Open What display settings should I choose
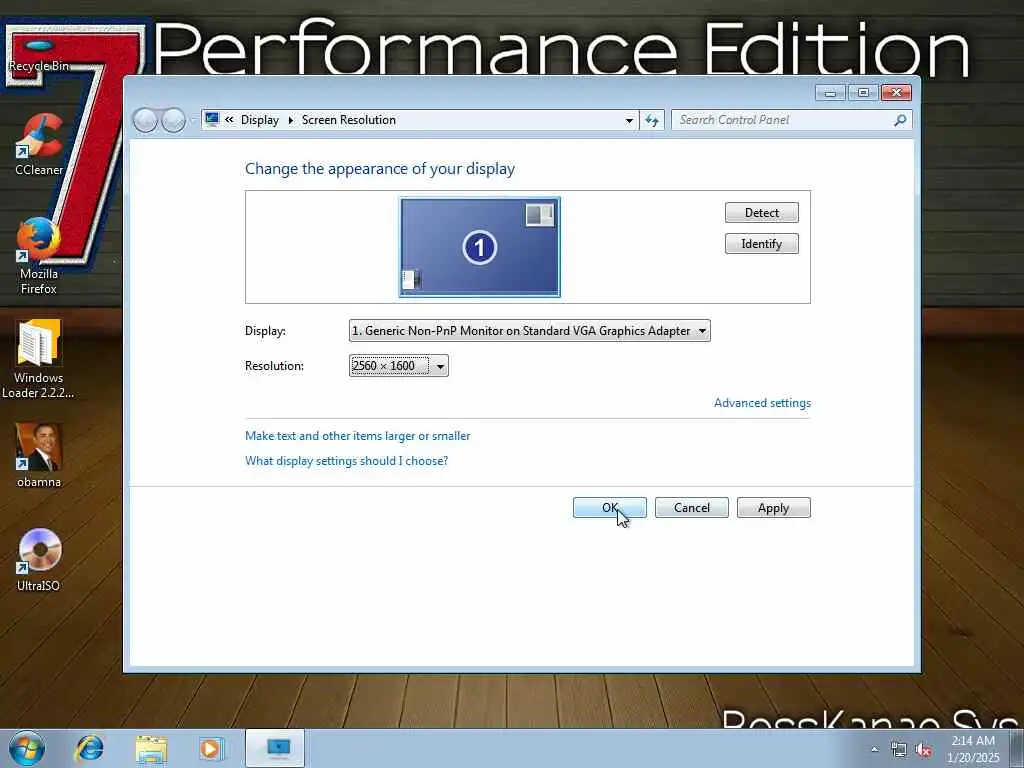 pyautogui.click(x=346, y=461)
